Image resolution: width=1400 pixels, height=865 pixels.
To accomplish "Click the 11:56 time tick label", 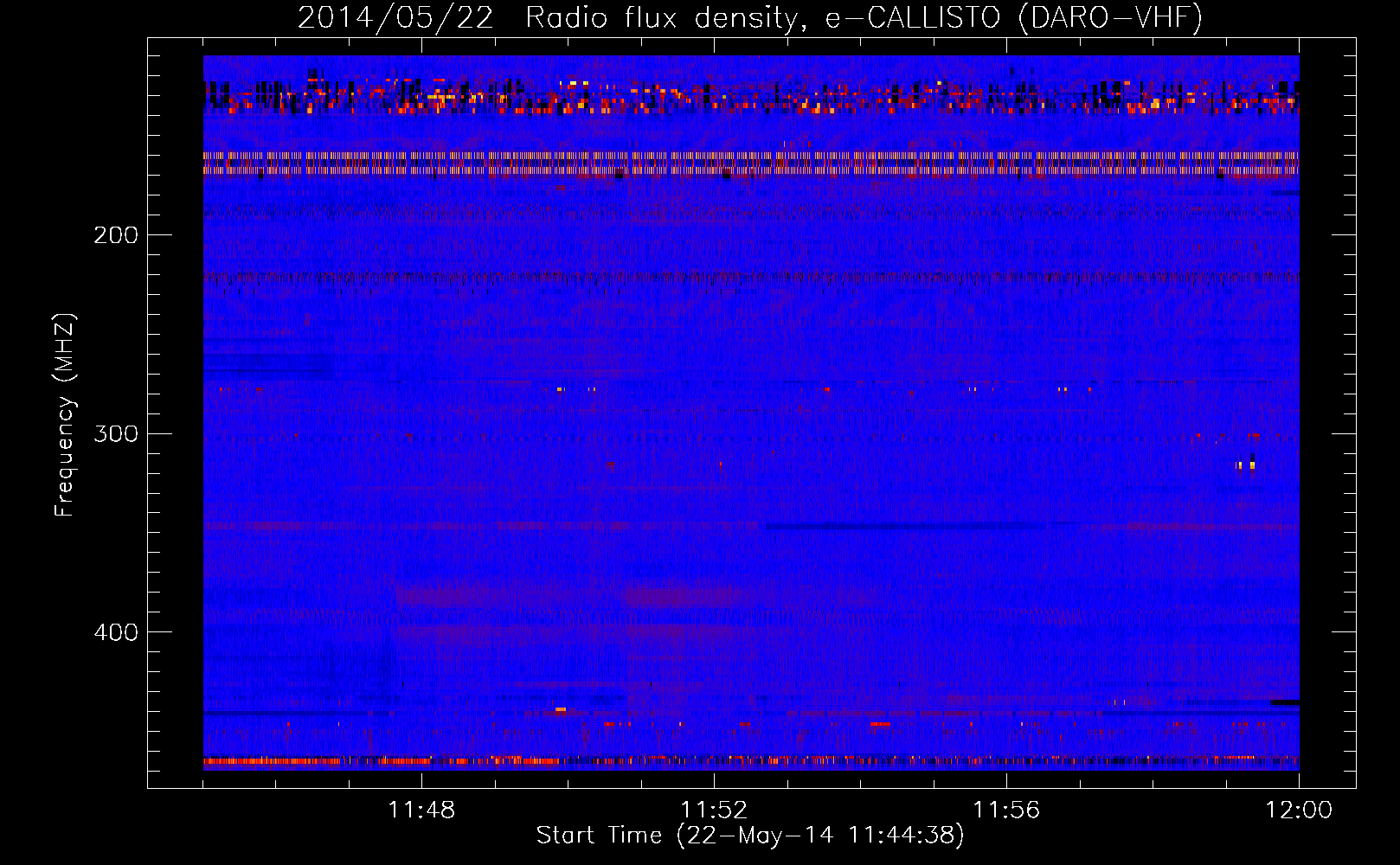I will (x=1006, y=811).
